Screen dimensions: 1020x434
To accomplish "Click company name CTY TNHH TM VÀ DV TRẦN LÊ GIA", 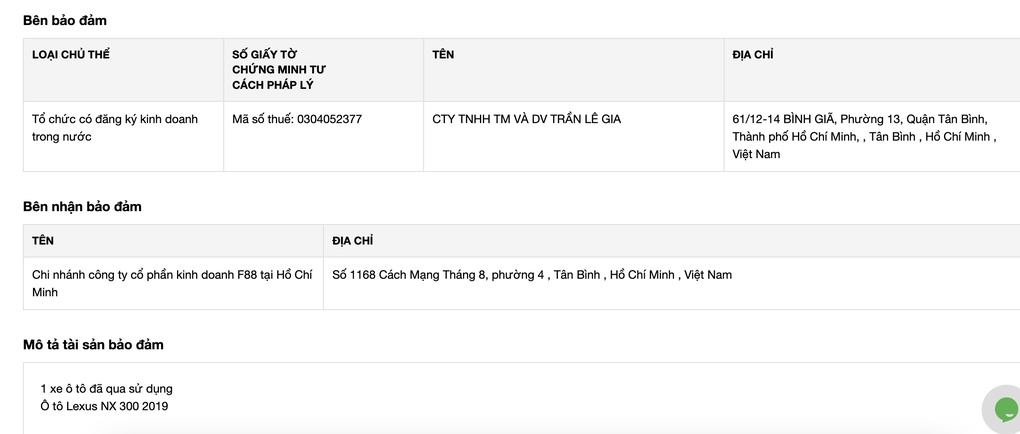I will [x=526, y=119].
